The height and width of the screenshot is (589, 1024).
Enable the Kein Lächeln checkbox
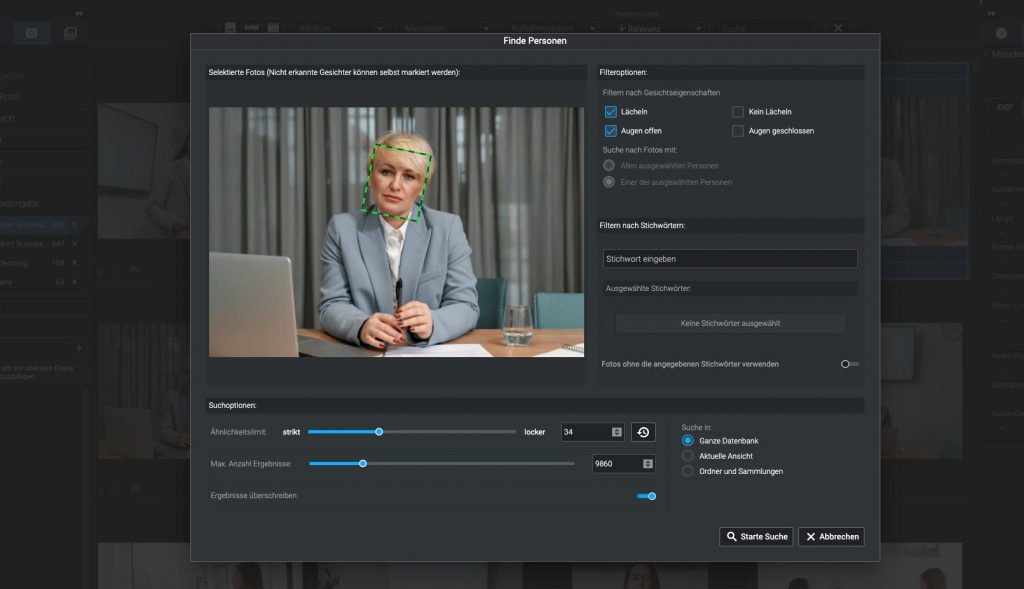pos(736,112)
